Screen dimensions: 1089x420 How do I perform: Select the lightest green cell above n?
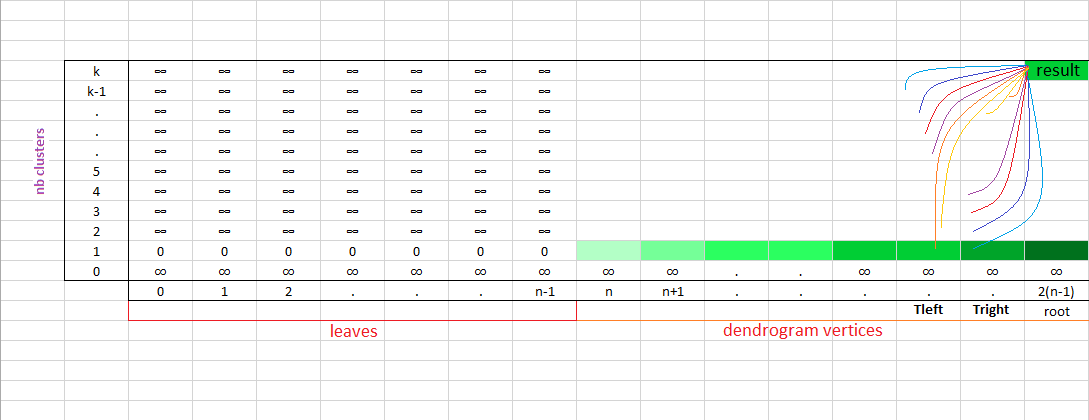(608, 250)
